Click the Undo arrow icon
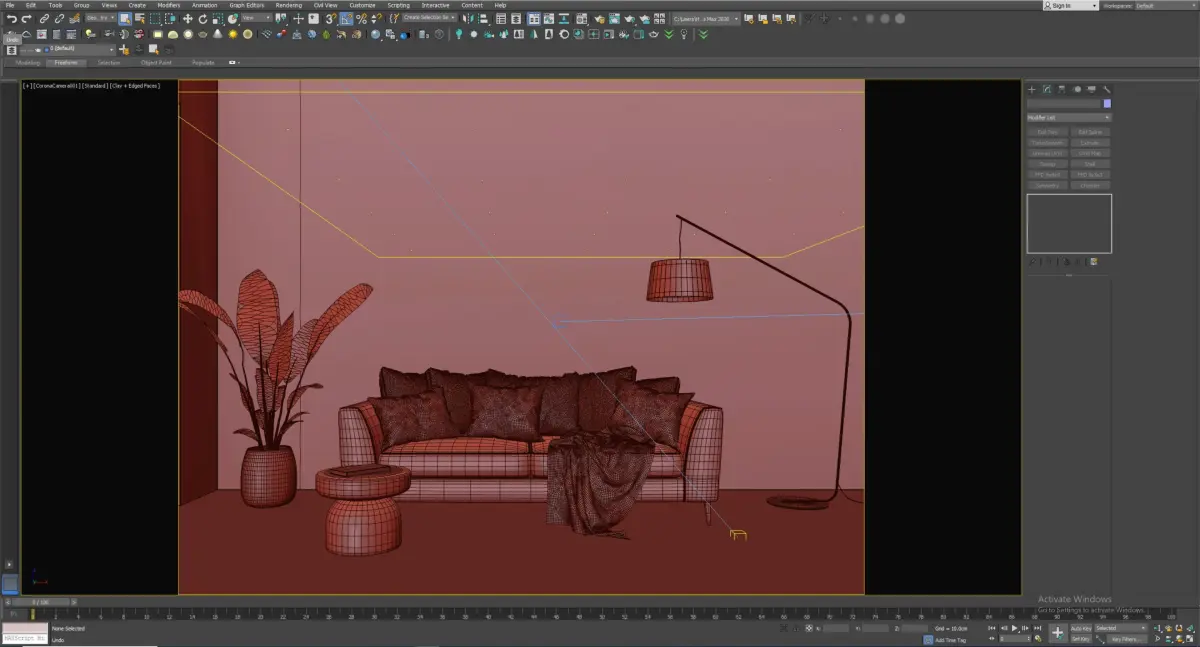 point(11,18)
